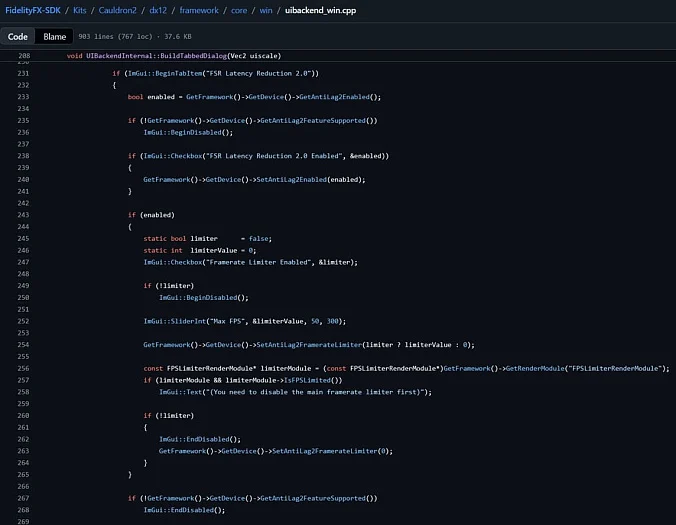Image resolution: width=676 pixels, height=525 pixels.
Task: Open the framework folder breadcrumb
Action: pos(228,9)
